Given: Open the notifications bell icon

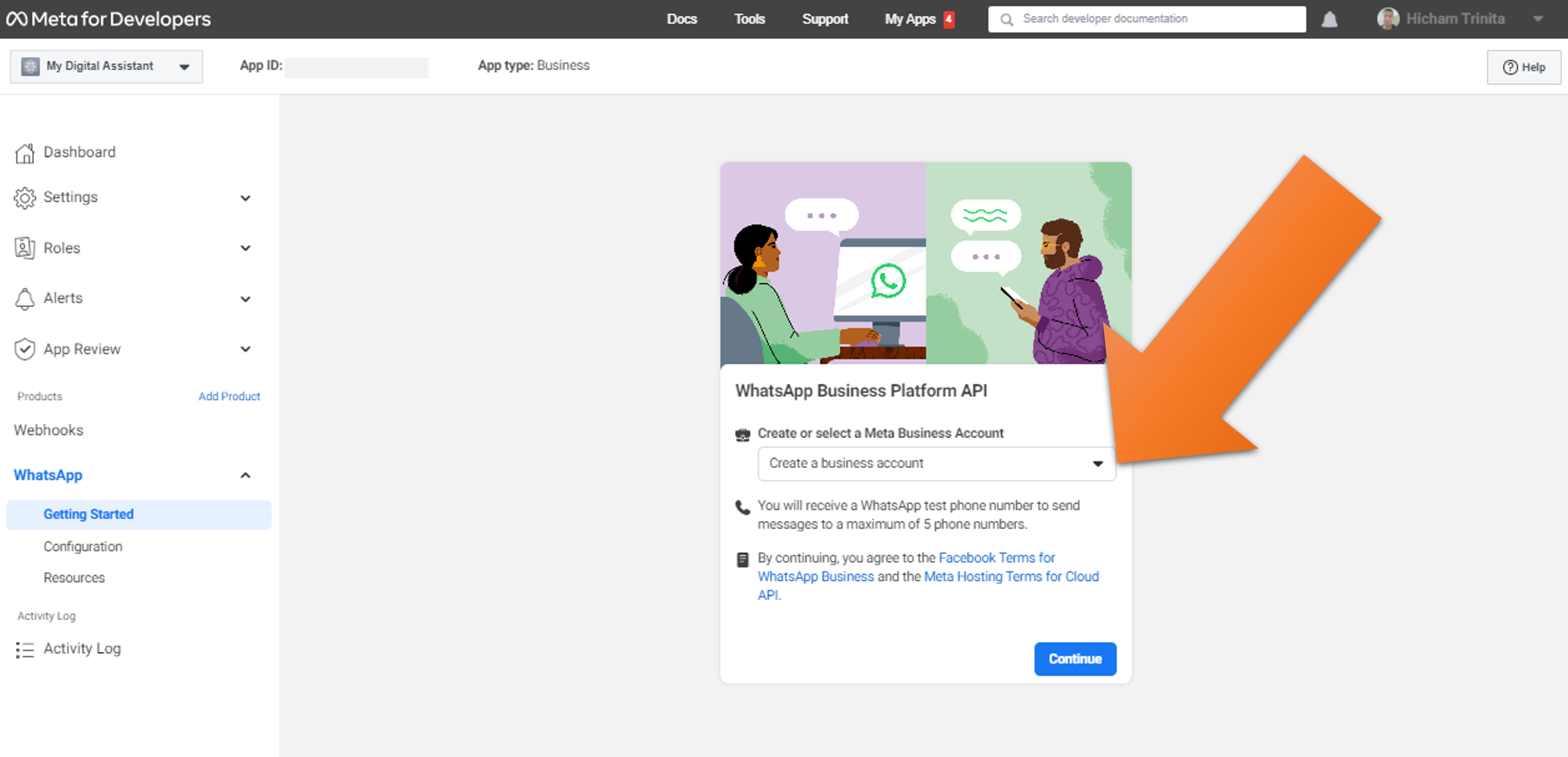Looking at the screenshot, I should tap(1329, 19).
